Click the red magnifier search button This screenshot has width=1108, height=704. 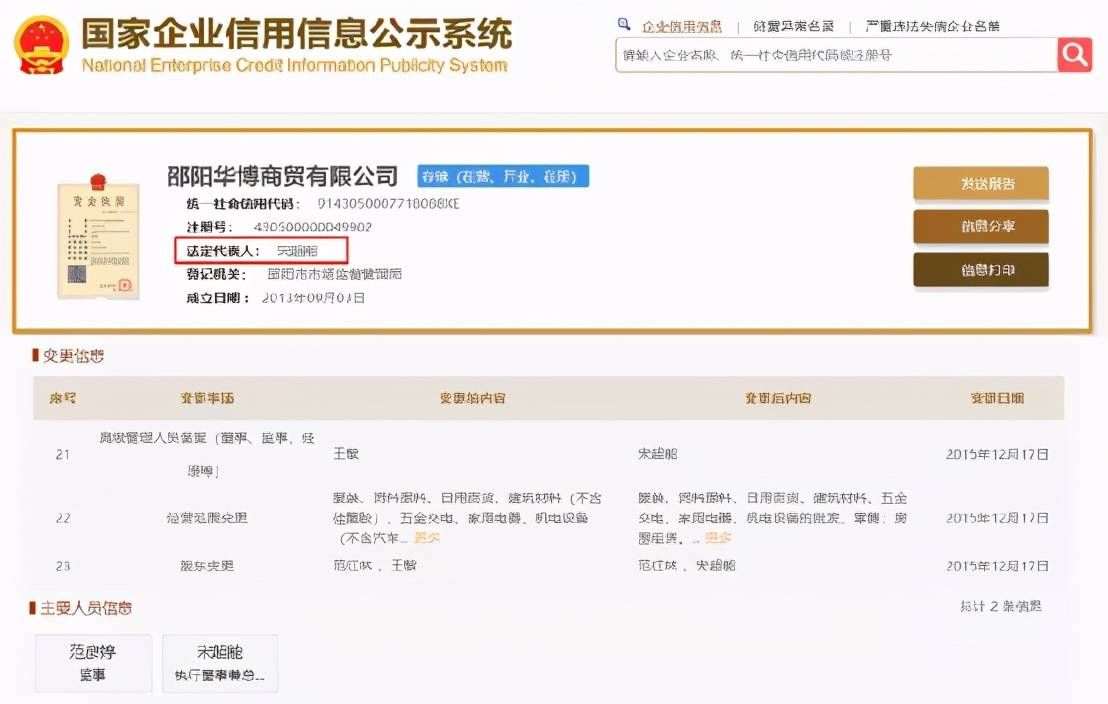(1074, 55)
